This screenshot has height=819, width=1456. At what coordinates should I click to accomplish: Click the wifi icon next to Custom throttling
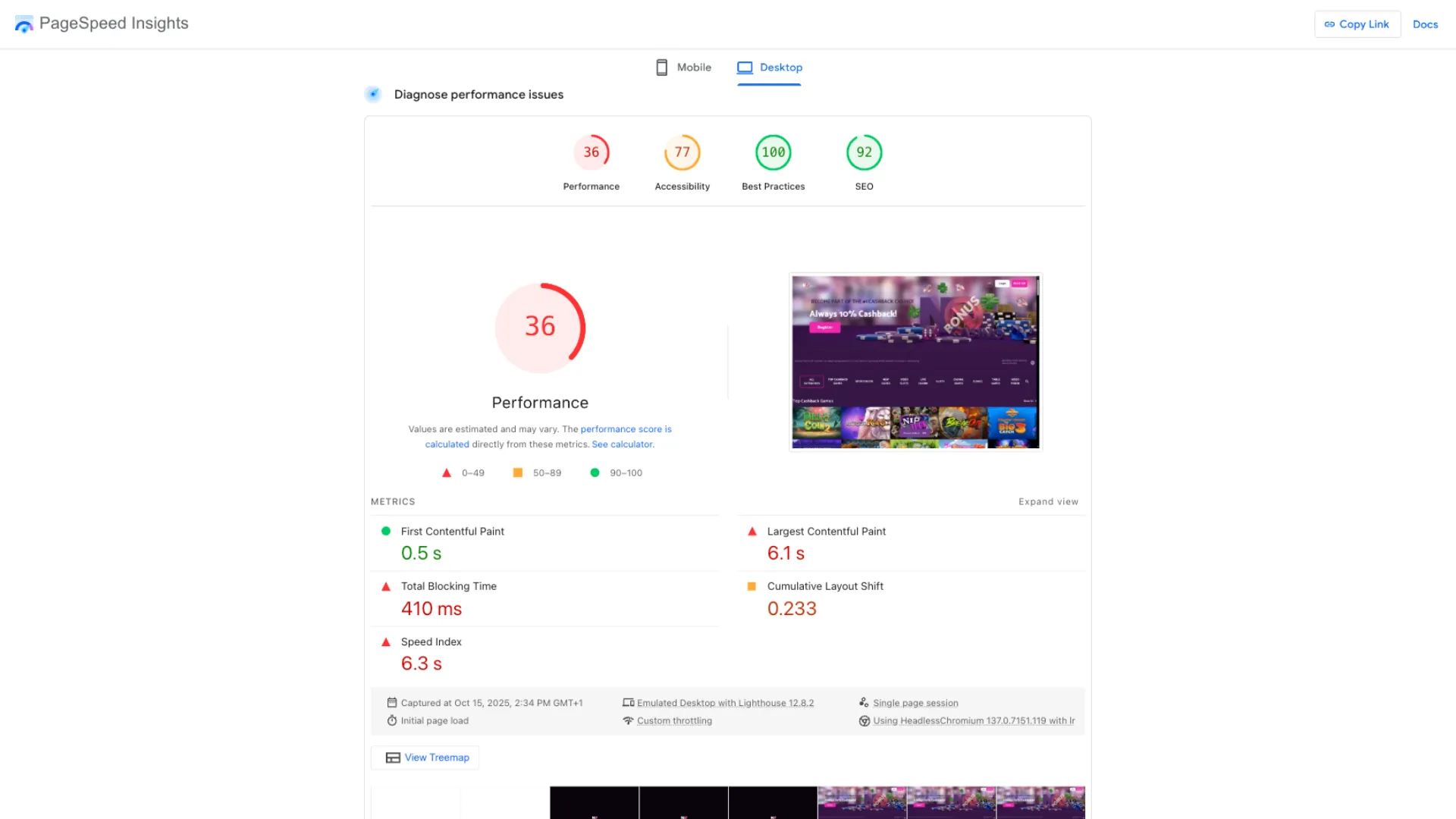629,720
